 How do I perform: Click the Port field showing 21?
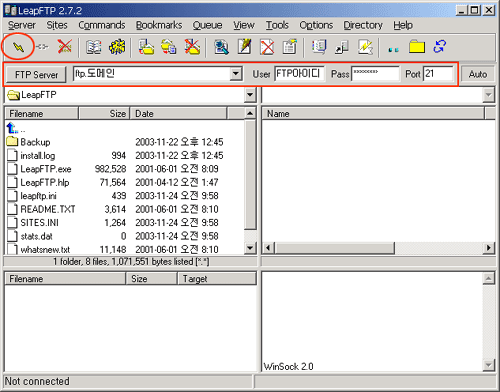coord(438,74)
